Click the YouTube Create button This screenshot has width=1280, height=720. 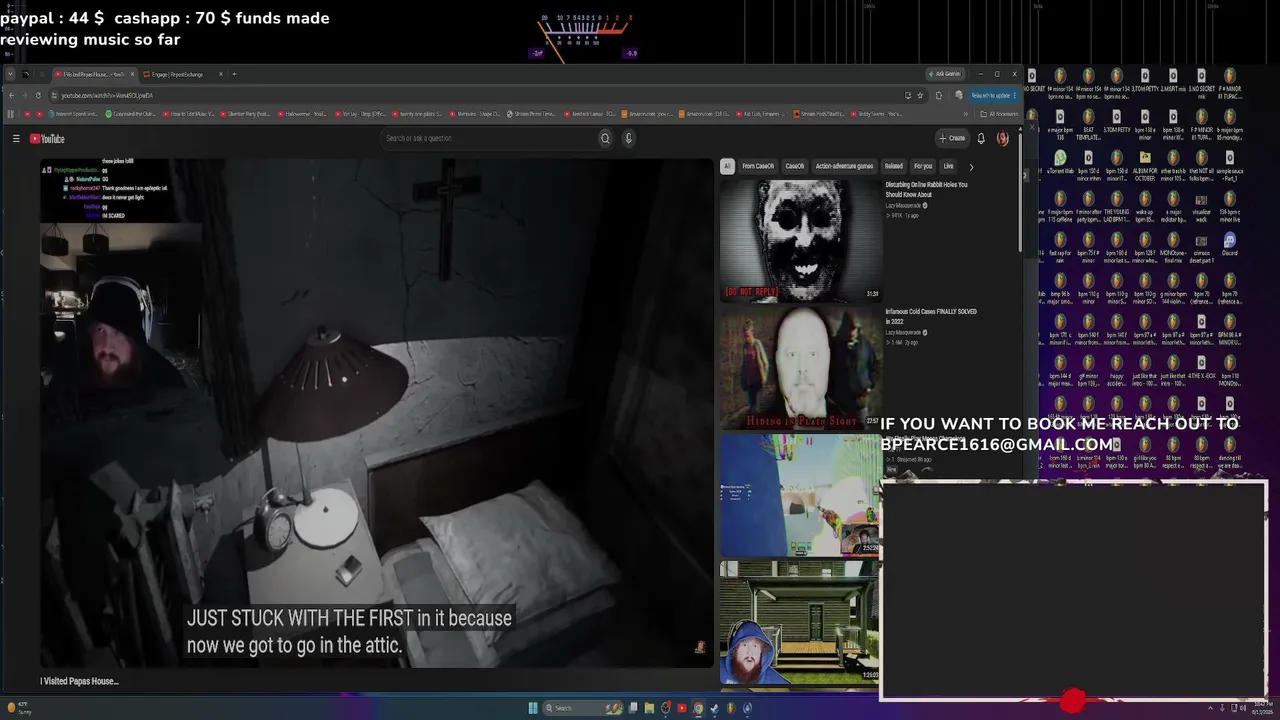tap(952, 138)
